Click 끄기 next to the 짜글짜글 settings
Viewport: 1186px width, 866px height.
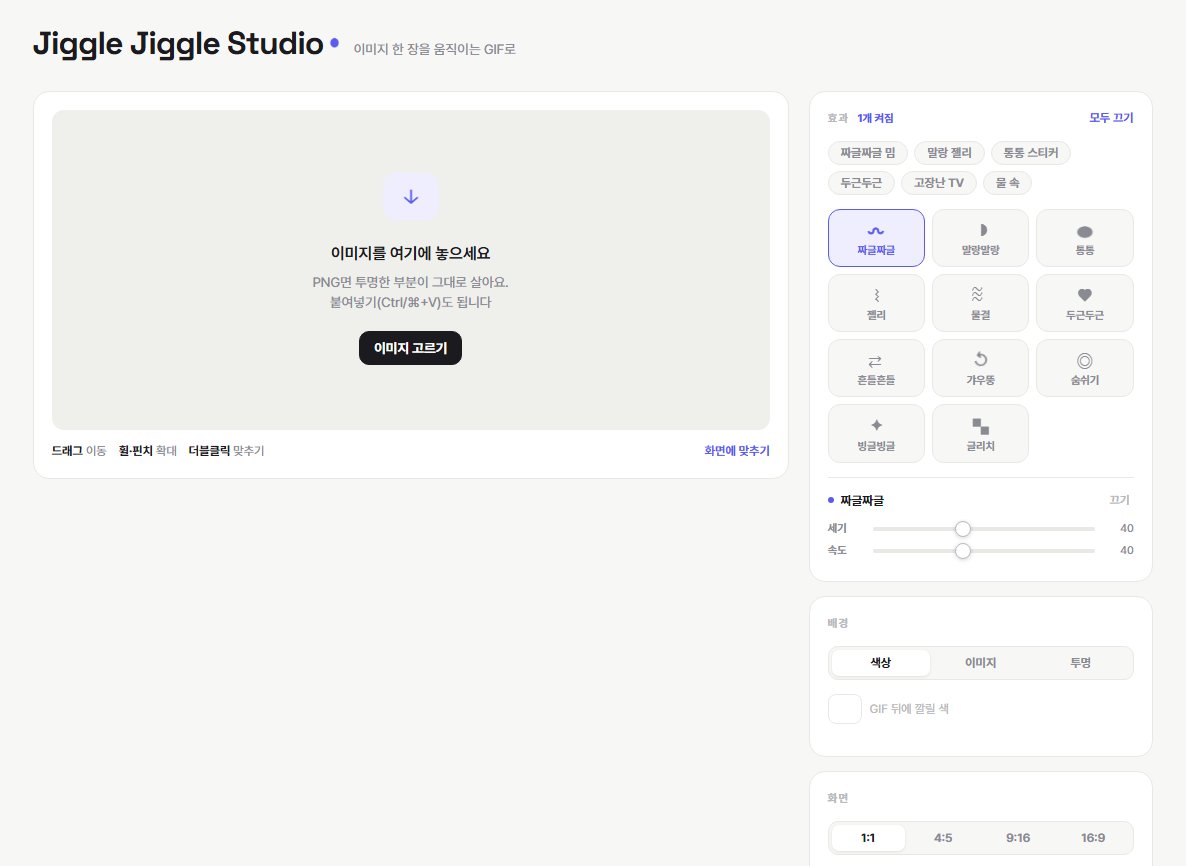pyautogui.click(x=1119, y=500)
